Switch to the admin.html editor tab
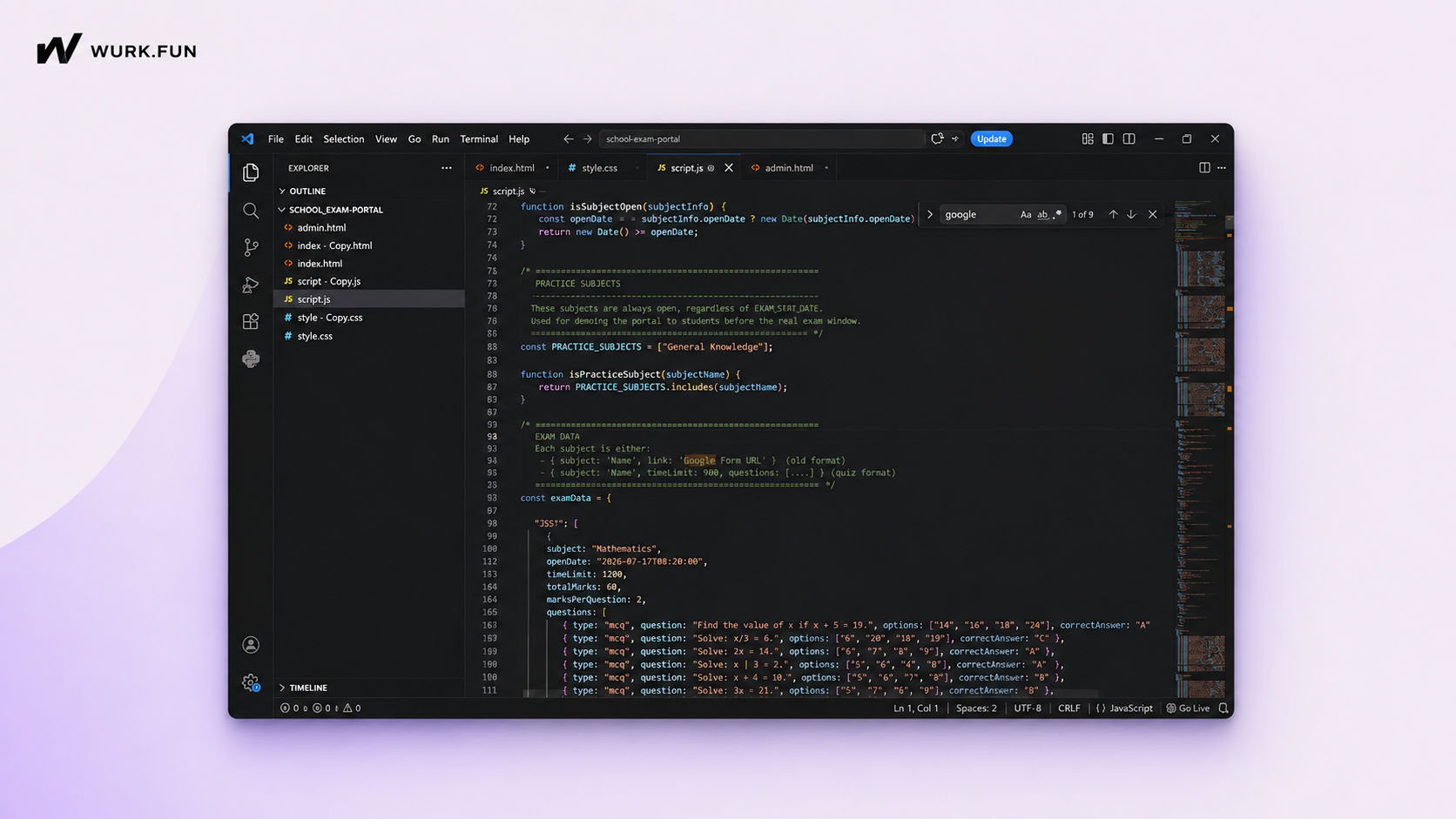 point(789,168)
